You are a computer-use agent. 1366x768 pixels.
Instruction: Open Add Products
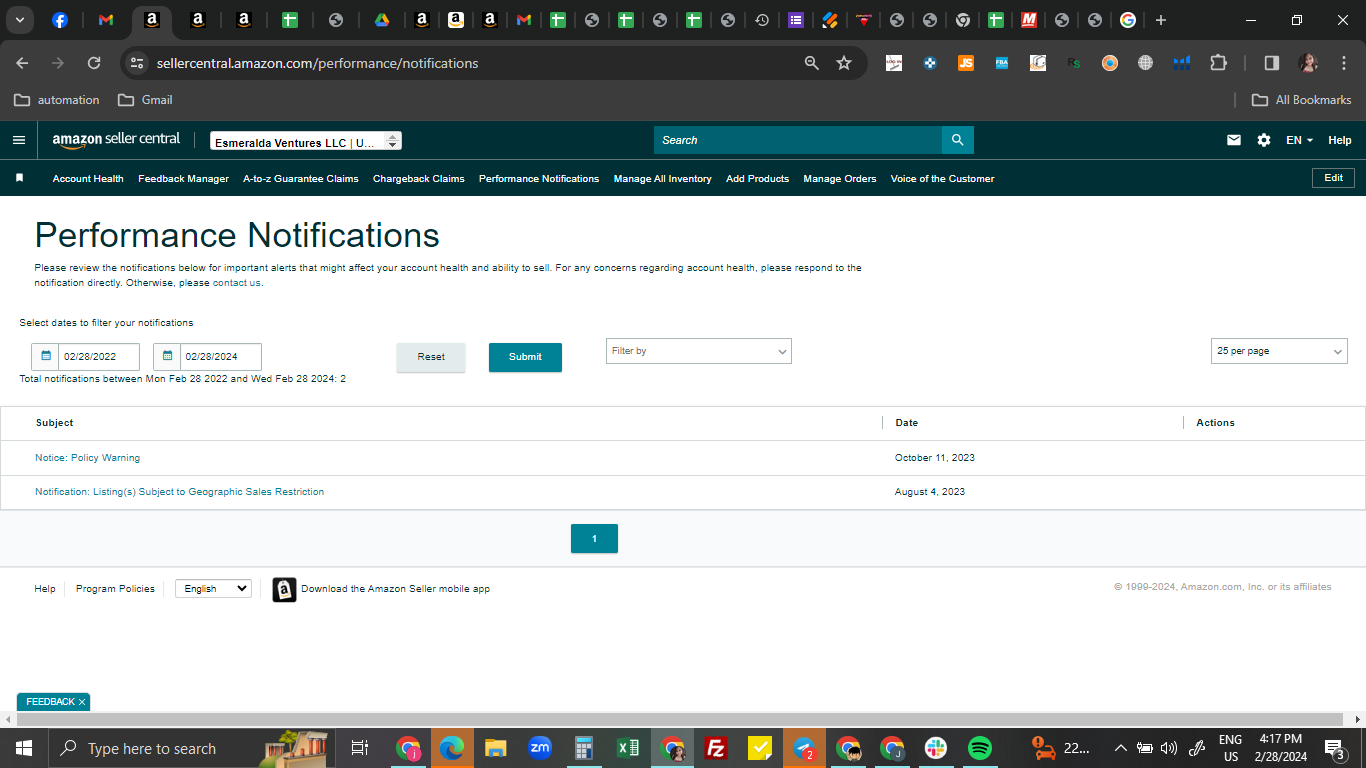(757, 179)
